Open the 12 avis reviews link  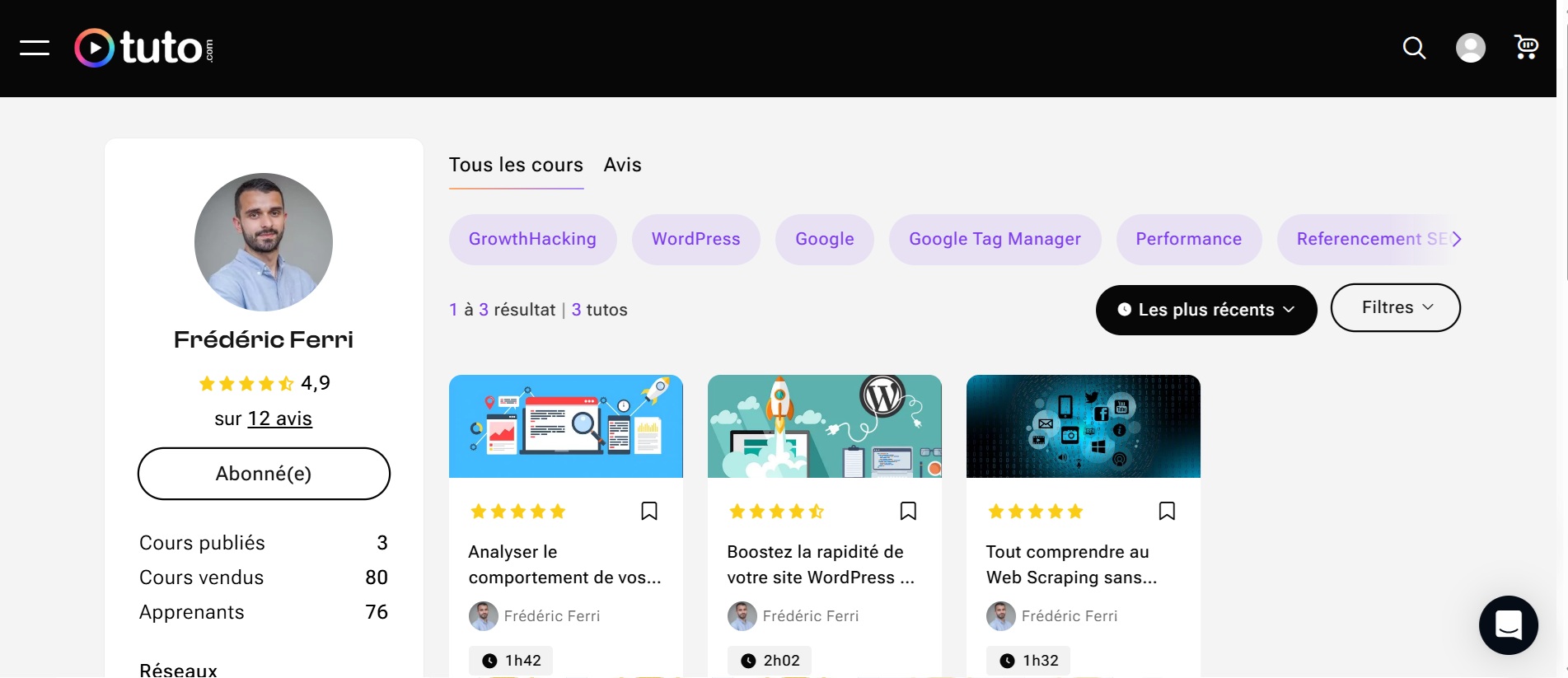pos(279,418)
